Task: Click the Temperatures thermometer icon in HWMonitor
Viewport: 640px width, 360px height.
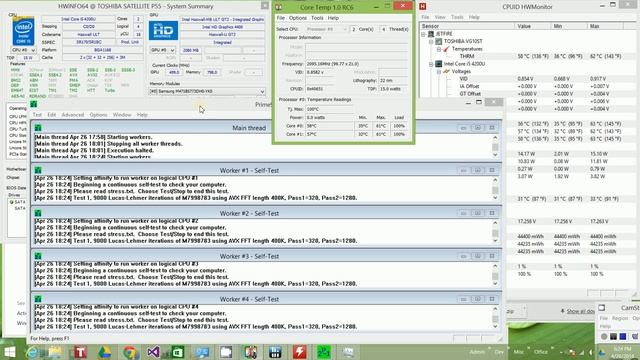Action: (446, 49)
